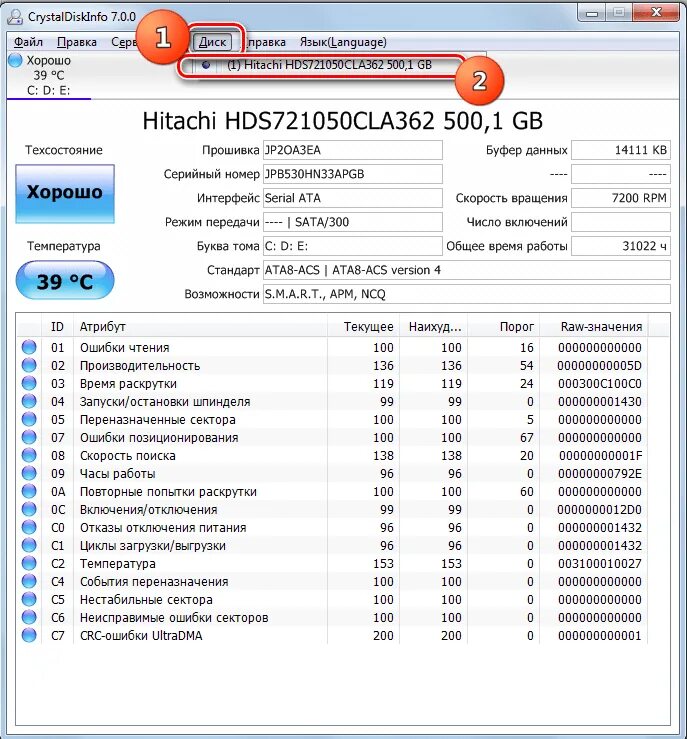
Task: Click raw value 00000000005D
Action: [x=599, y=366]
